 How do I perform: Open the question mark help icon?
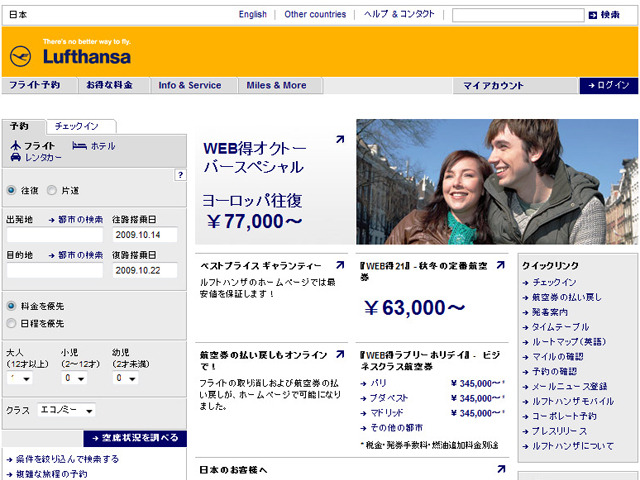coord(180,175)
